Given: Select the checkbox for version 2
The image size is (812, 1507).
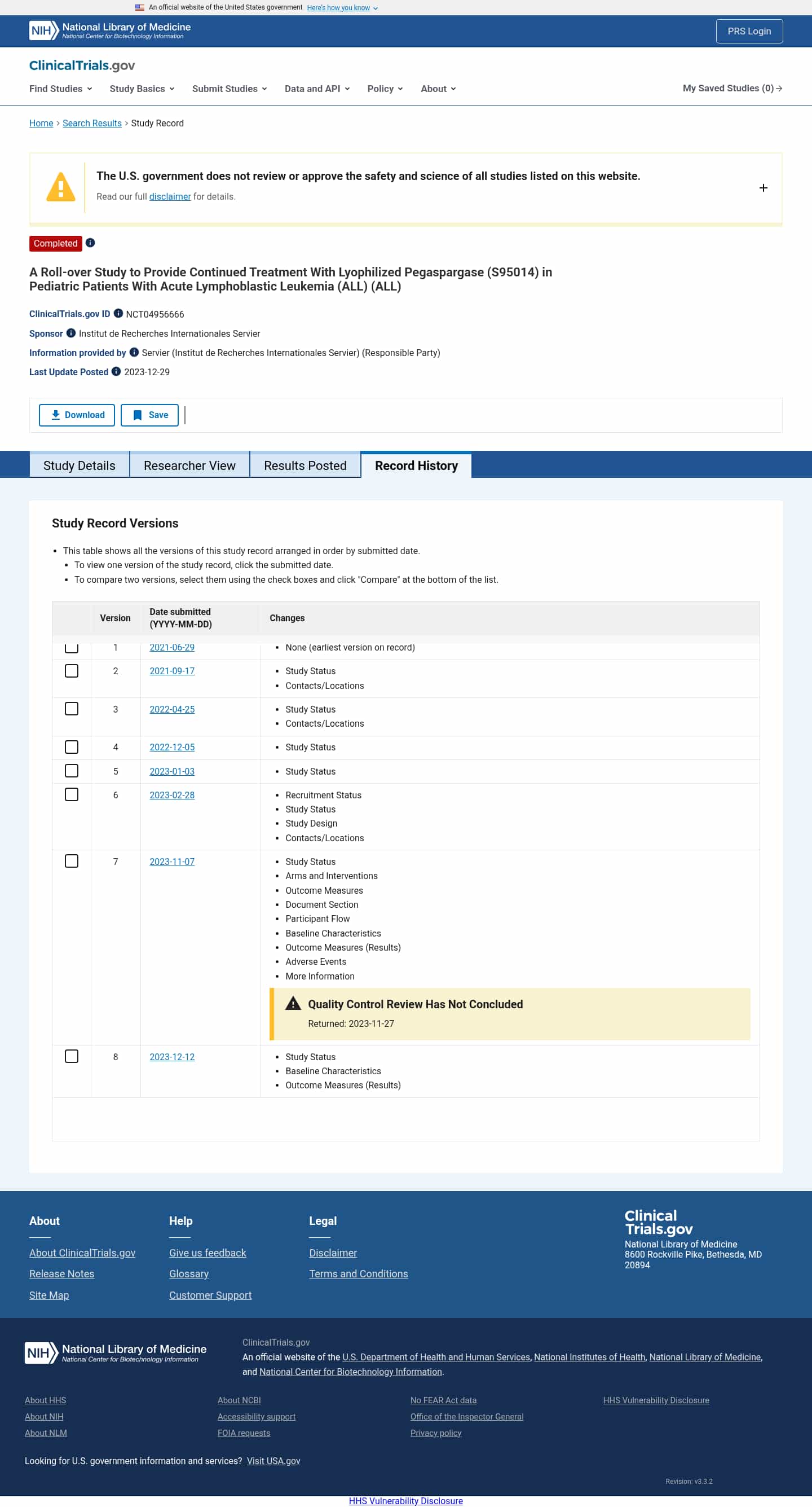Looking at the screenshot, I should [71, 671].
